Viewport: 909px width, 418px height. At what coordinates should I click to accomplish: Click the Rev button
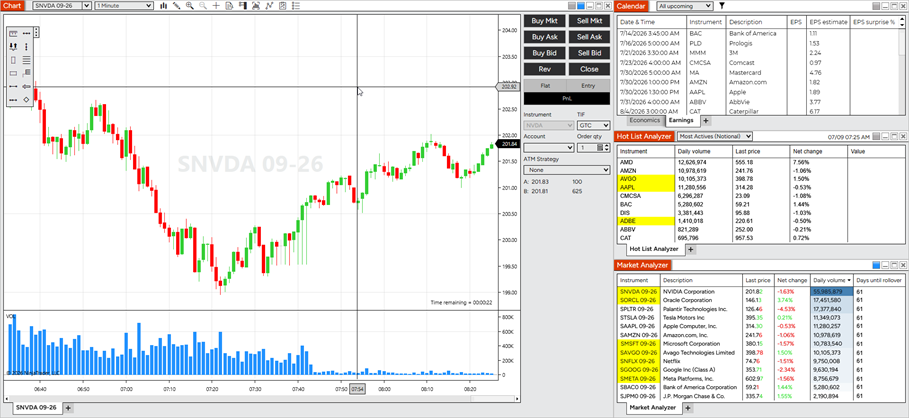click(544, 69)
